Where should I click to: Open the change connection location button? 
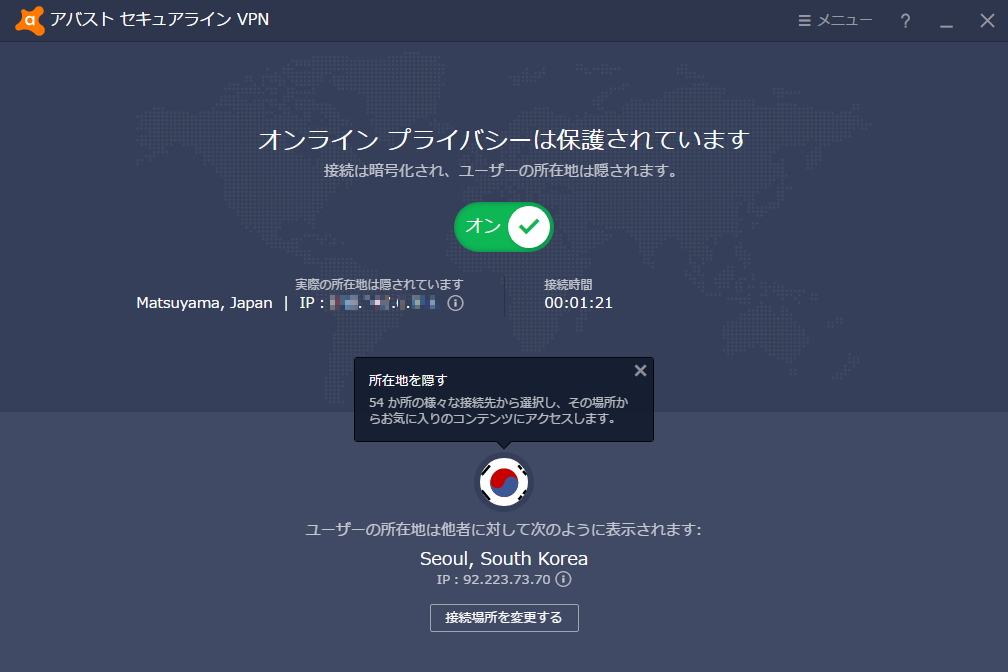point(503,617)
